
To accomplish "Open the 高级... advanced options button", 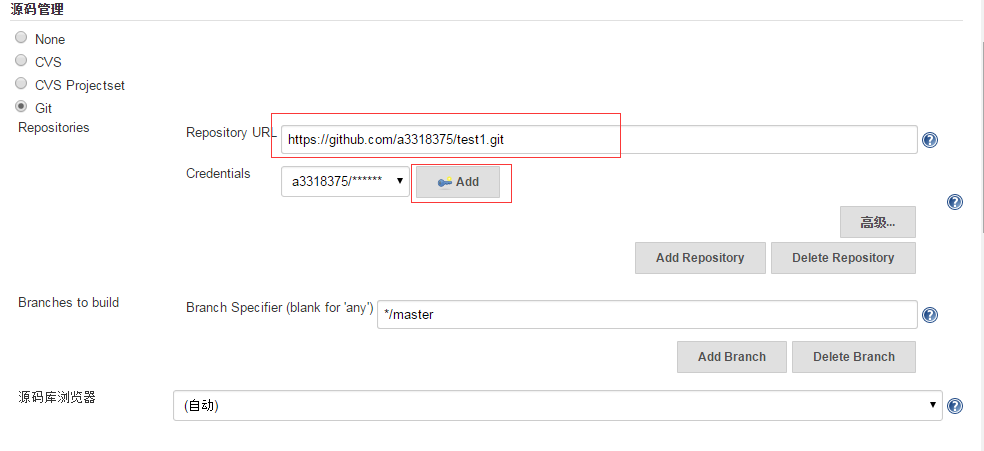I will [x=877, y=222].
